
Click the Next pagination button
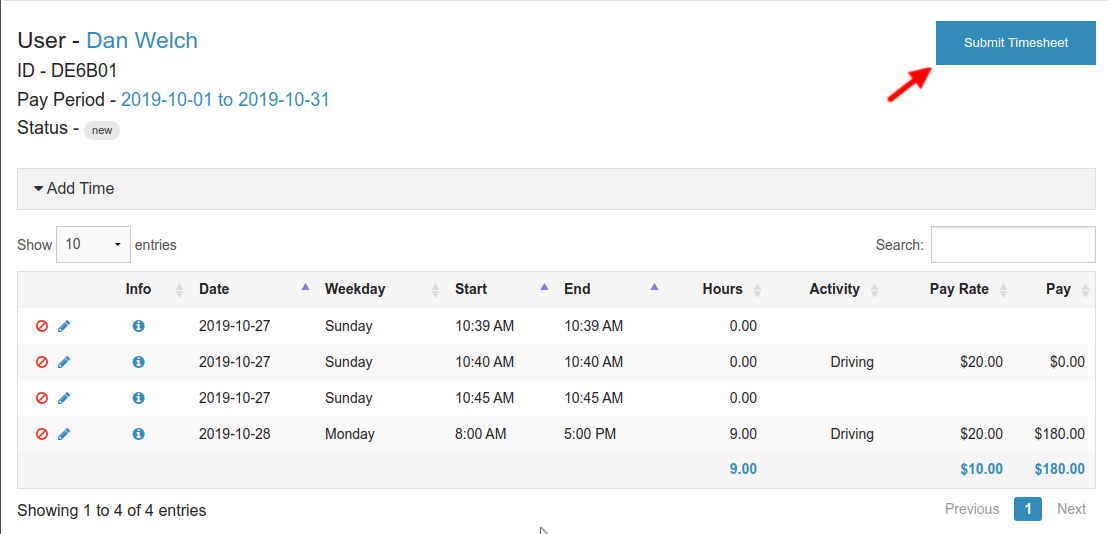1070,509
